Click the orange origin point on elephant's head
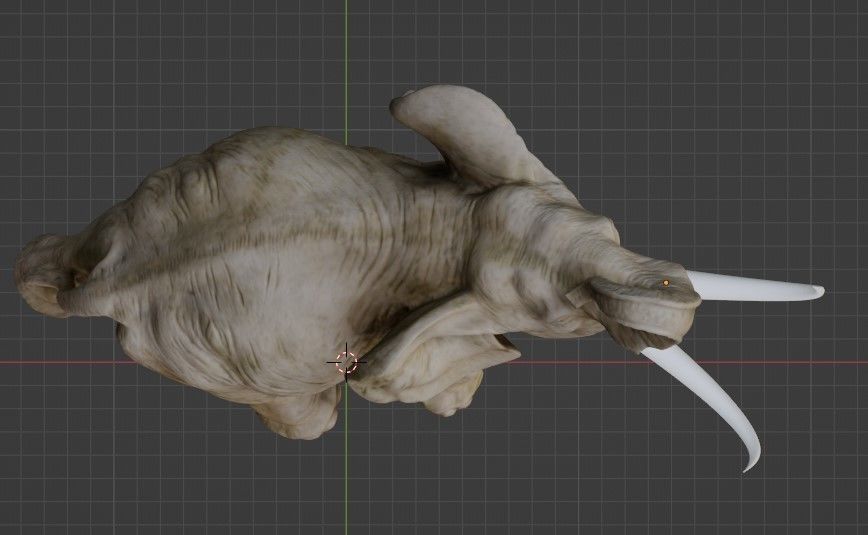 pyautogui.click(x=666, y=282)
